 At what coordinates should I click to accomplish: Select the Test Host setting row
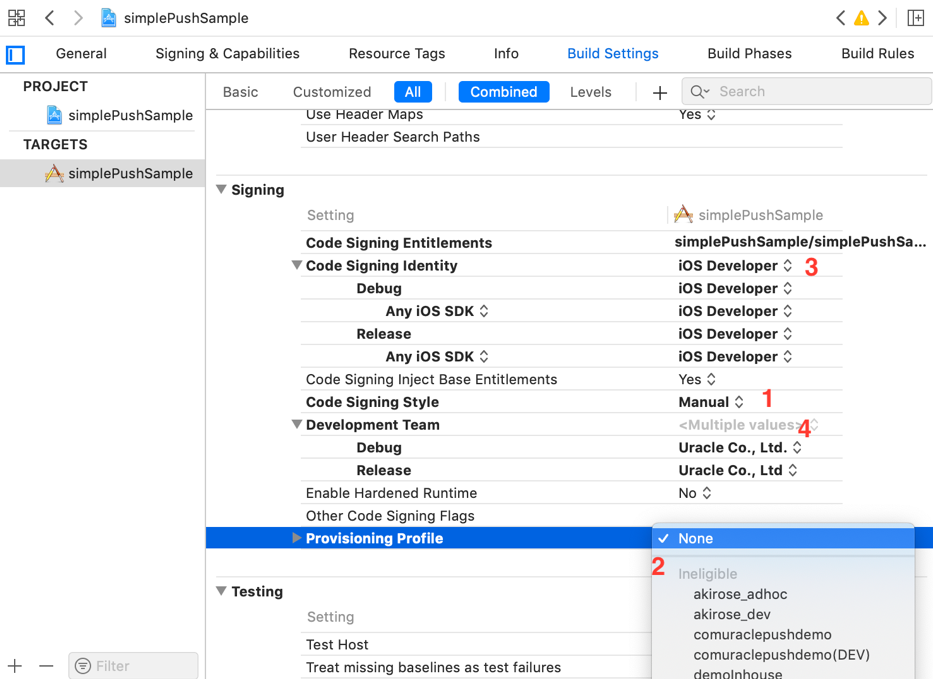click(x=476, y=644)
